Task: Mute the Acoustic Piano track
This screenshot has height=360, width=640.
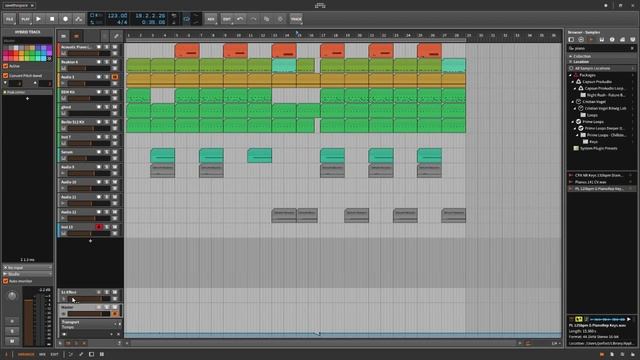Action: 115,47
